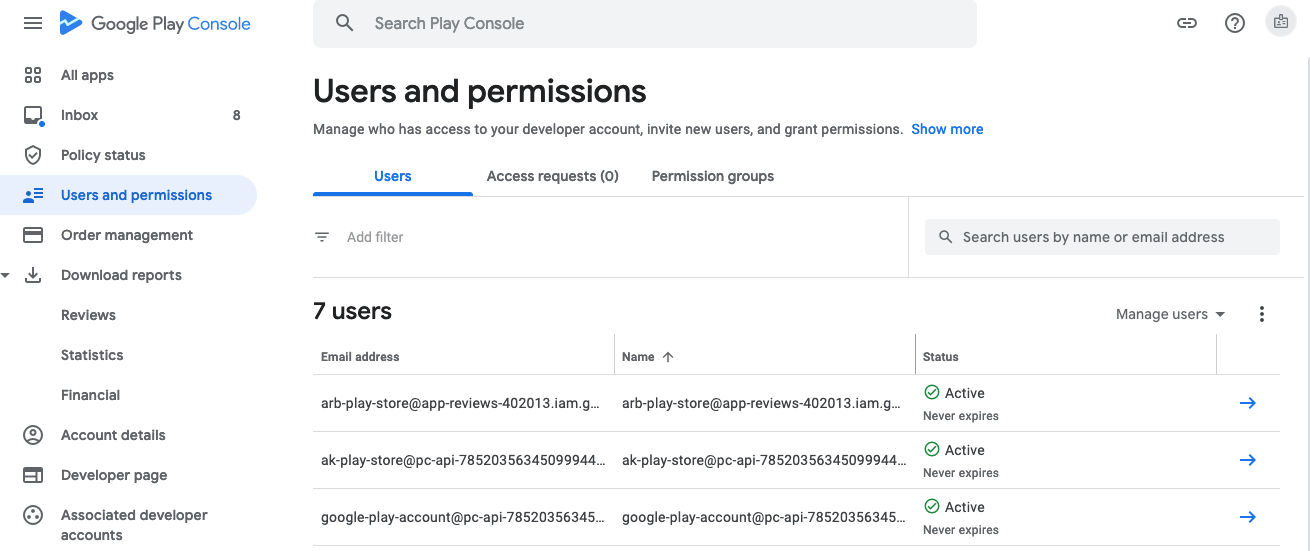The image size is (1310, 551).
Task: Click the Account details person icon
Action: 33,435
